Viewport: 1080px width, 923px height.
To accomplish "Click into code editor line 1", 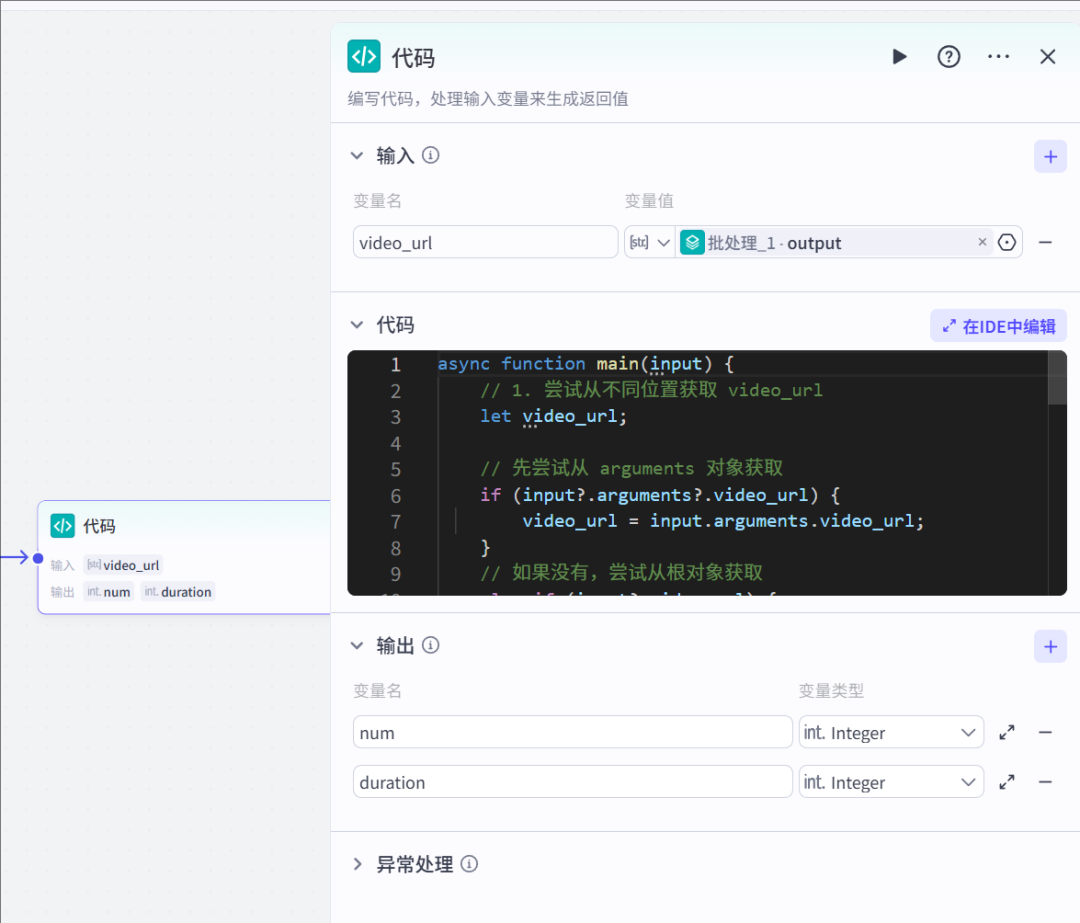I will pyautogui.click(x=585, y=364).
